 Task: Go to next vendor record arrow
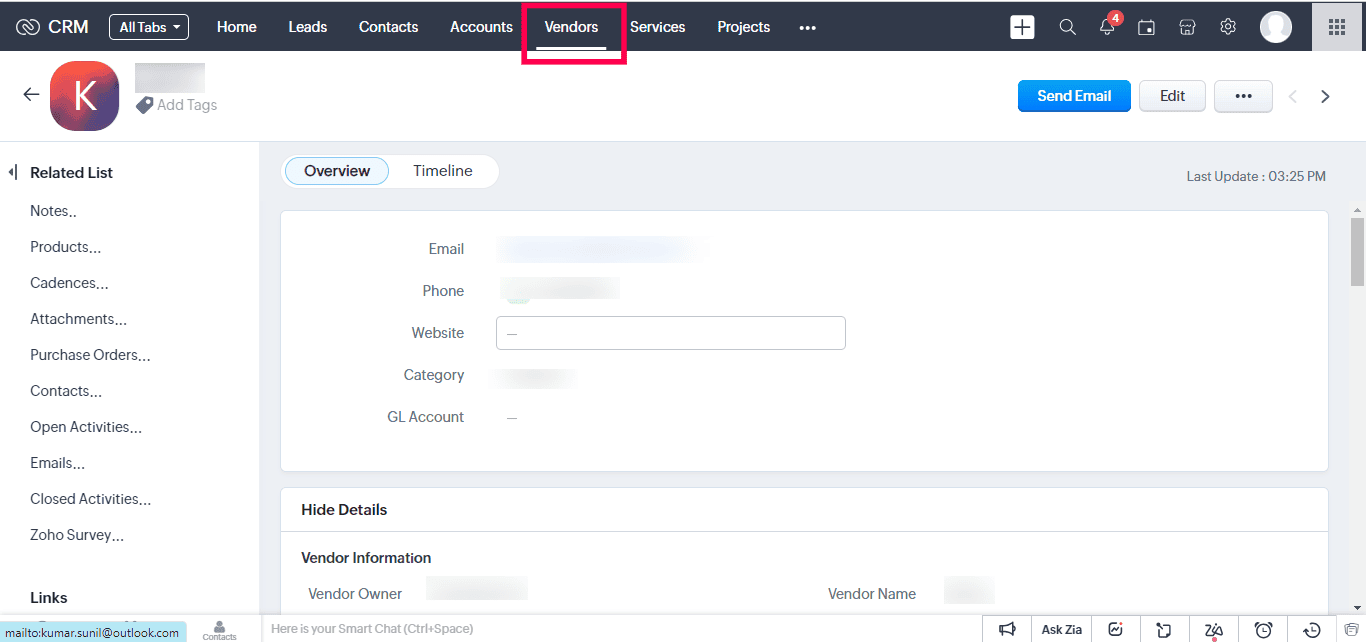[1325, 96]
